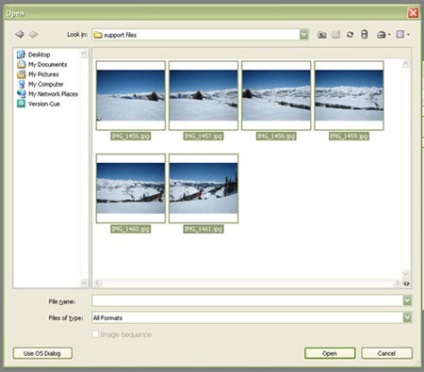Create a new folder icon

(x=336, y=34)
